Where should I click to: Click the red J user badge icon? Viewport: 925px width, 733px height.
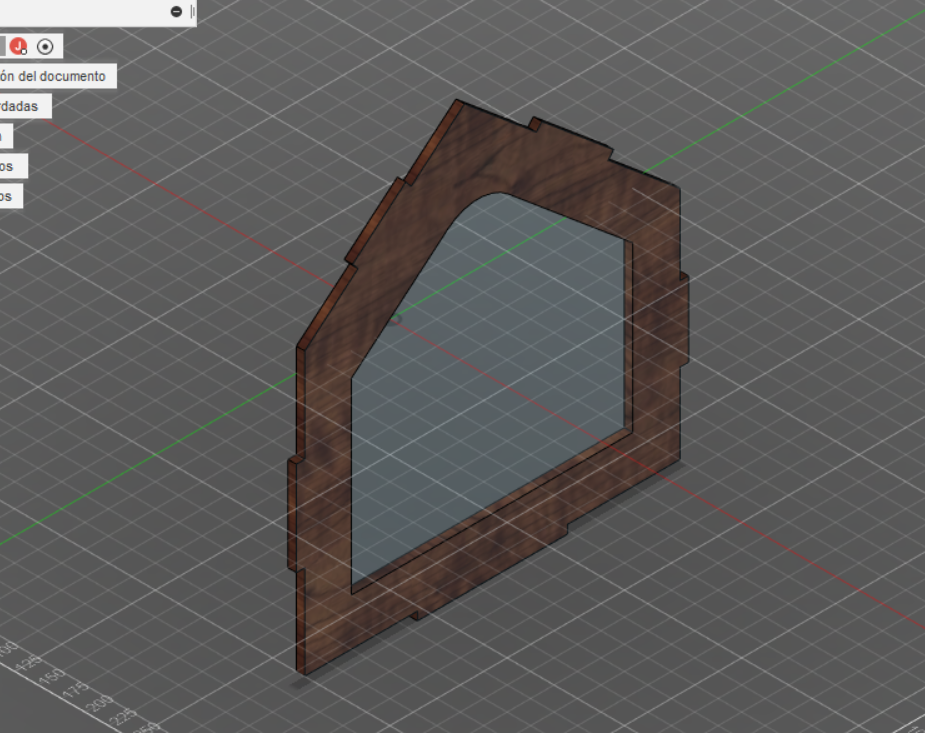click(18, 47)
